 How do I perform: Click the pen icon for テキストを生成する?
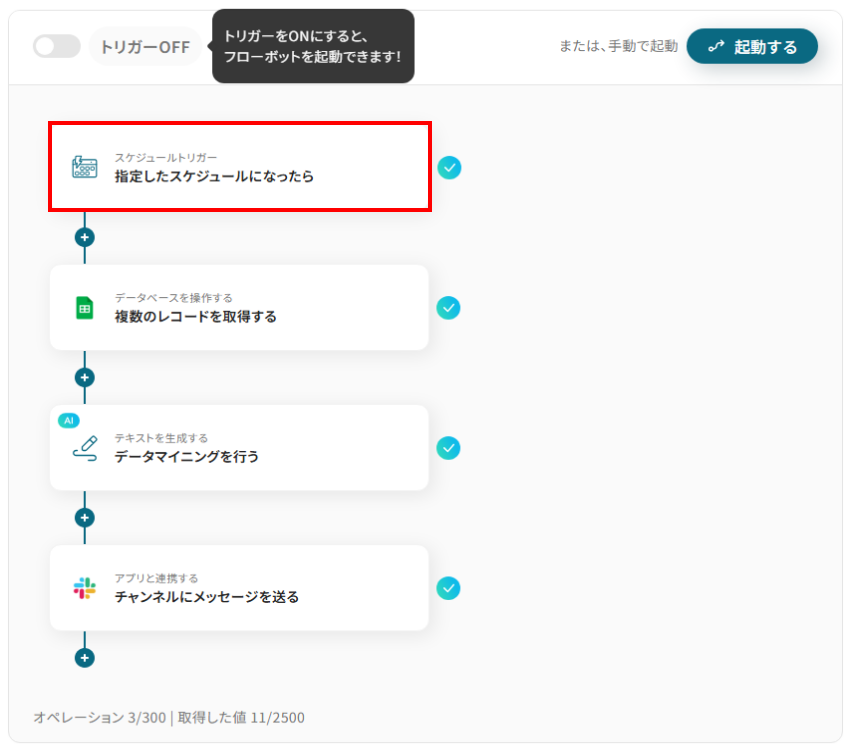click(x=86, y=448)
